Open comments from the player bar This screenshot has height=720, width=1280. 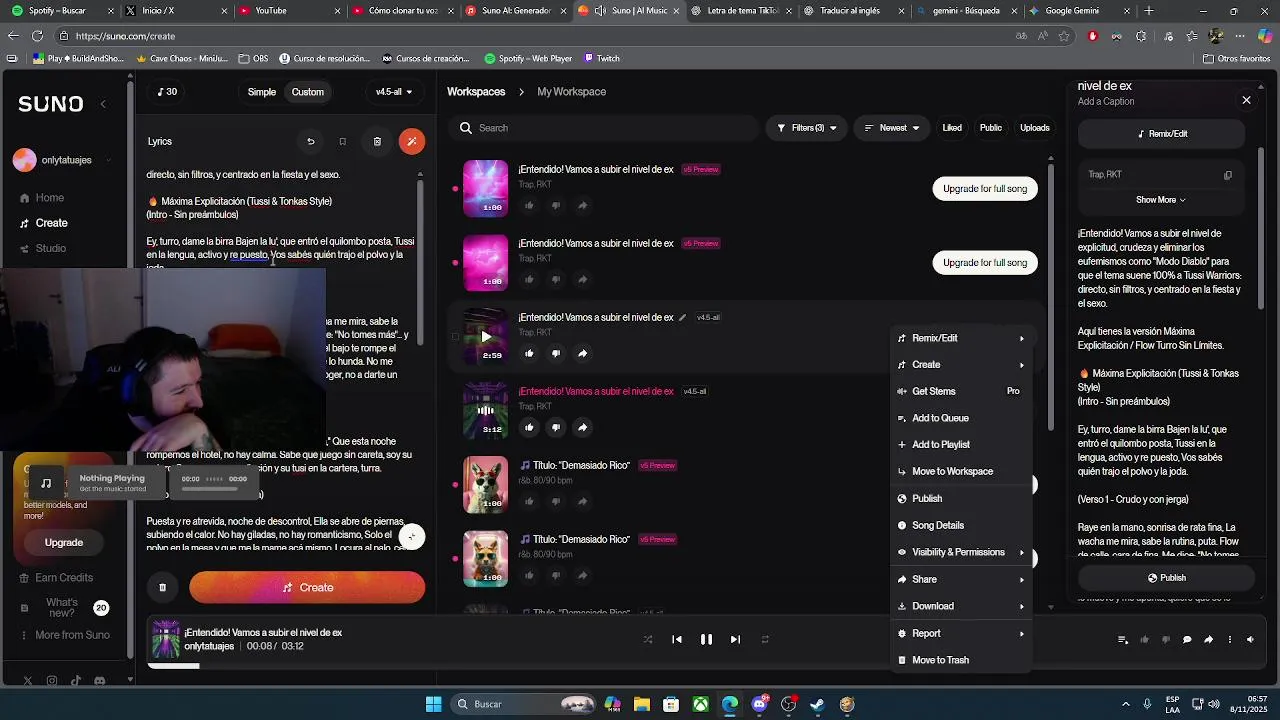(x=1187, y=640)
